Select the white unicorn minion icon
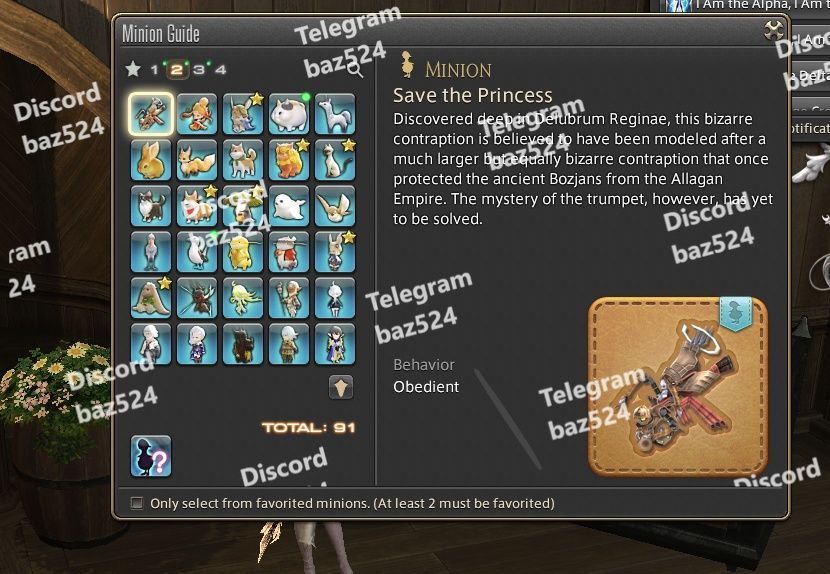This screenshot has width=830, height=574. coord(335,114)
